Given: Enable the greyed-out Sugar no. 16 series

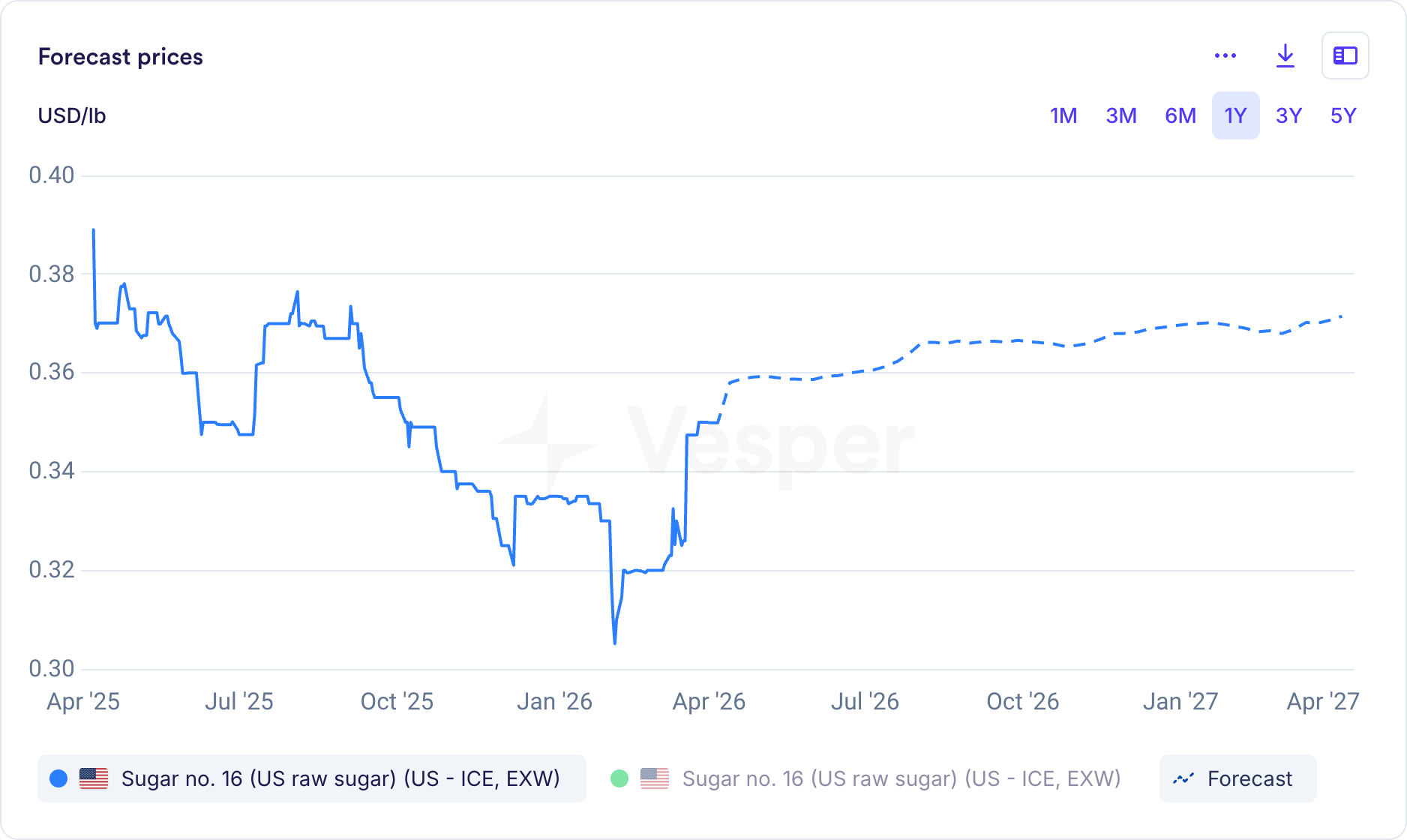Looking at the screenshot, I should point(901,778).
